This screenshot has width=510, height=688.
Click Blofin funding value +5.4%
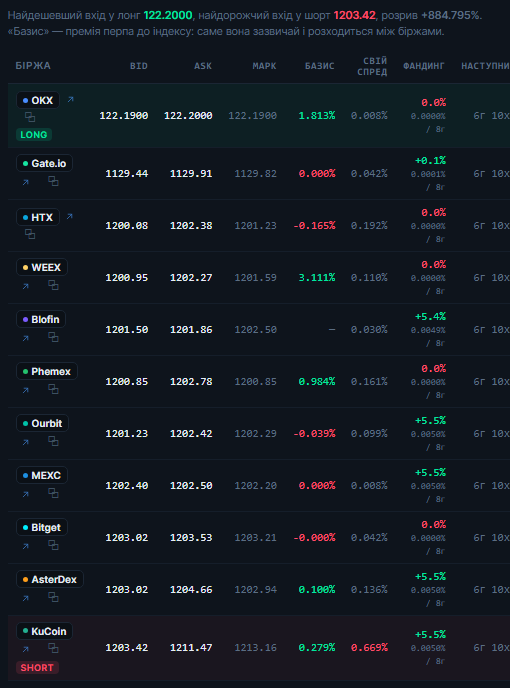pos(431,316)
